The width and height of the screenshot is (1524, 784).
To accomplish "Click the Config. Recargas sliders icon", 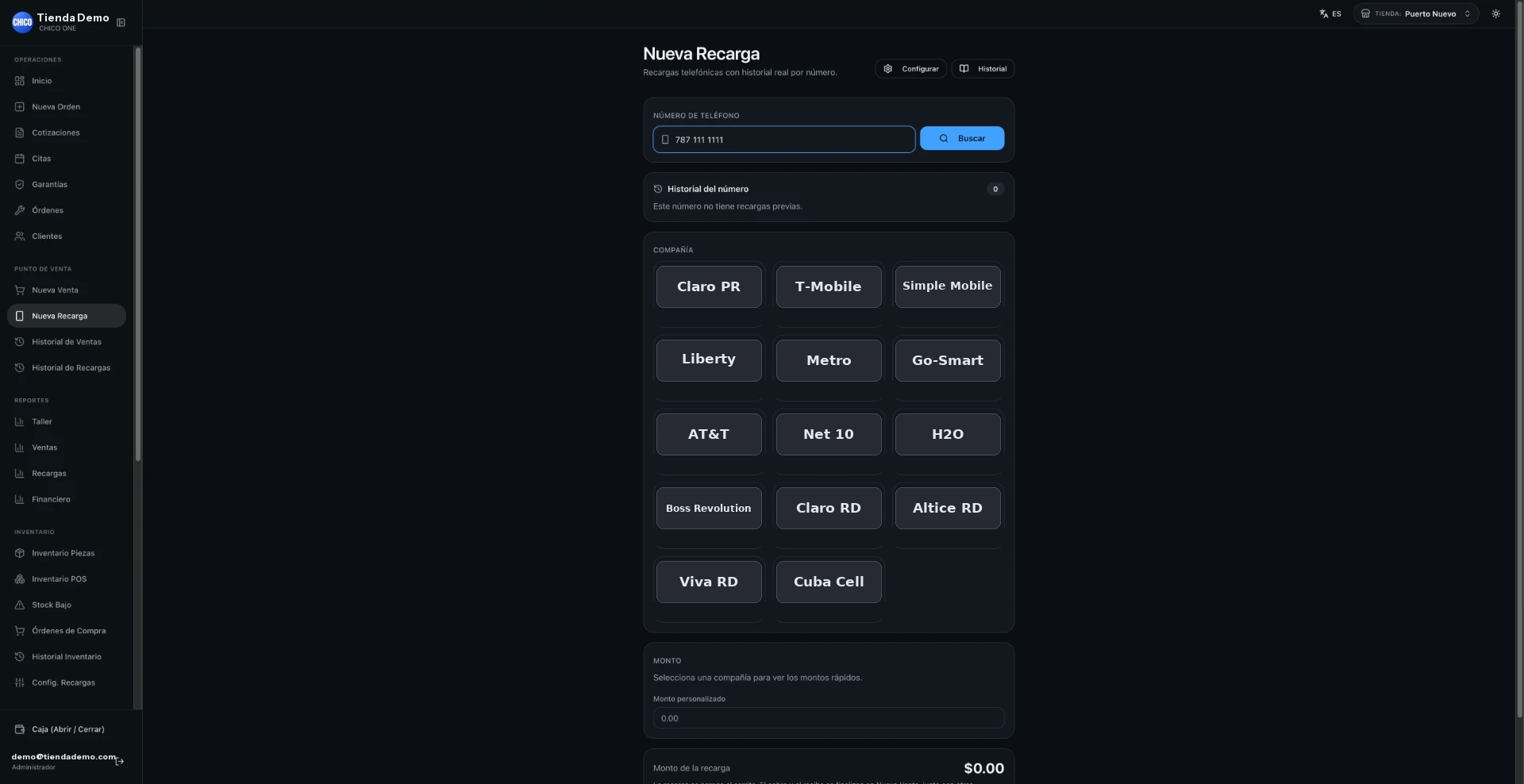I will pyautogui.click(x=20, y=683).
